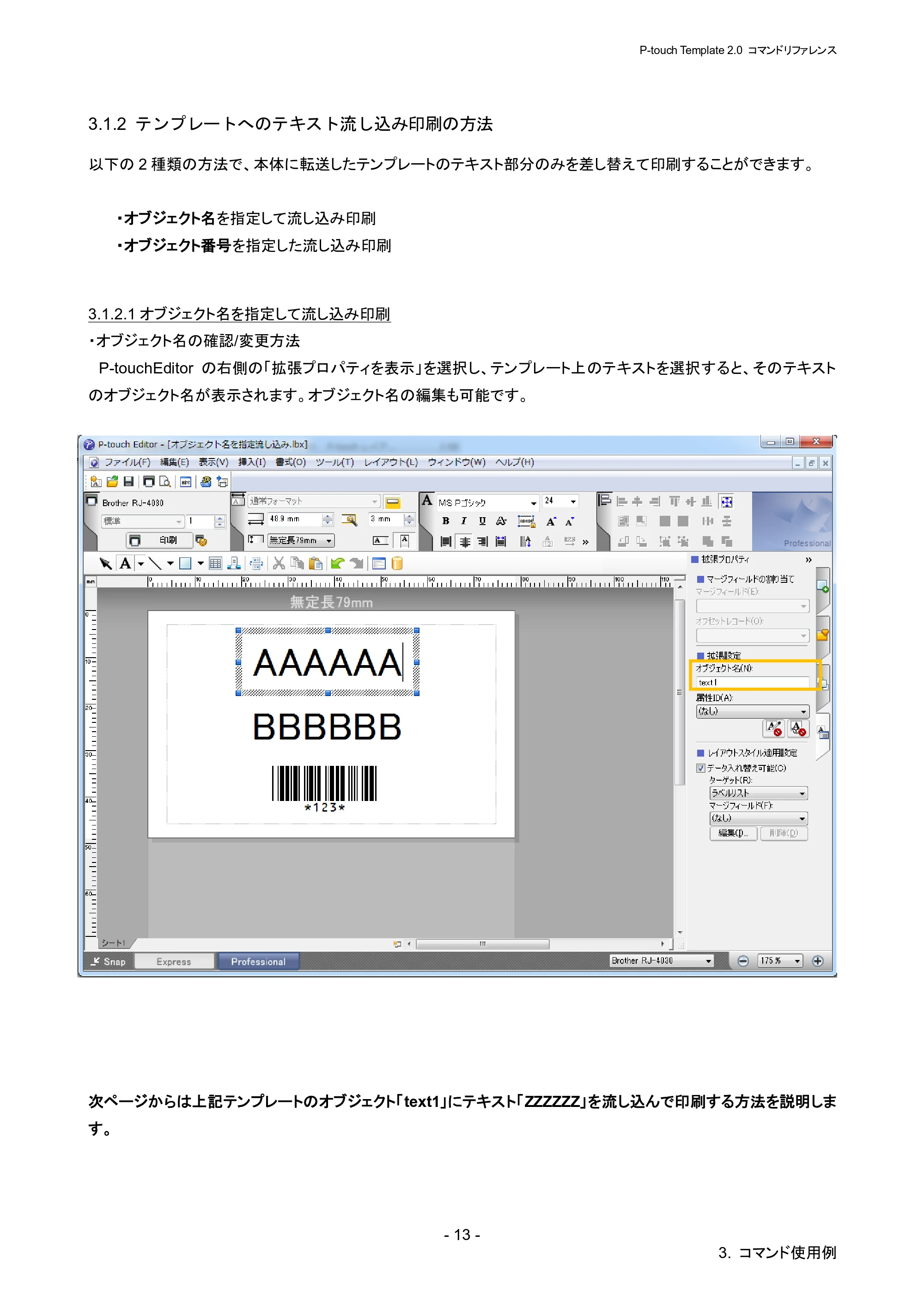Pick the line drawing tool
The width and height of the screenshot is (924, 1308).
pyautogui.click(x=155, y=563)
